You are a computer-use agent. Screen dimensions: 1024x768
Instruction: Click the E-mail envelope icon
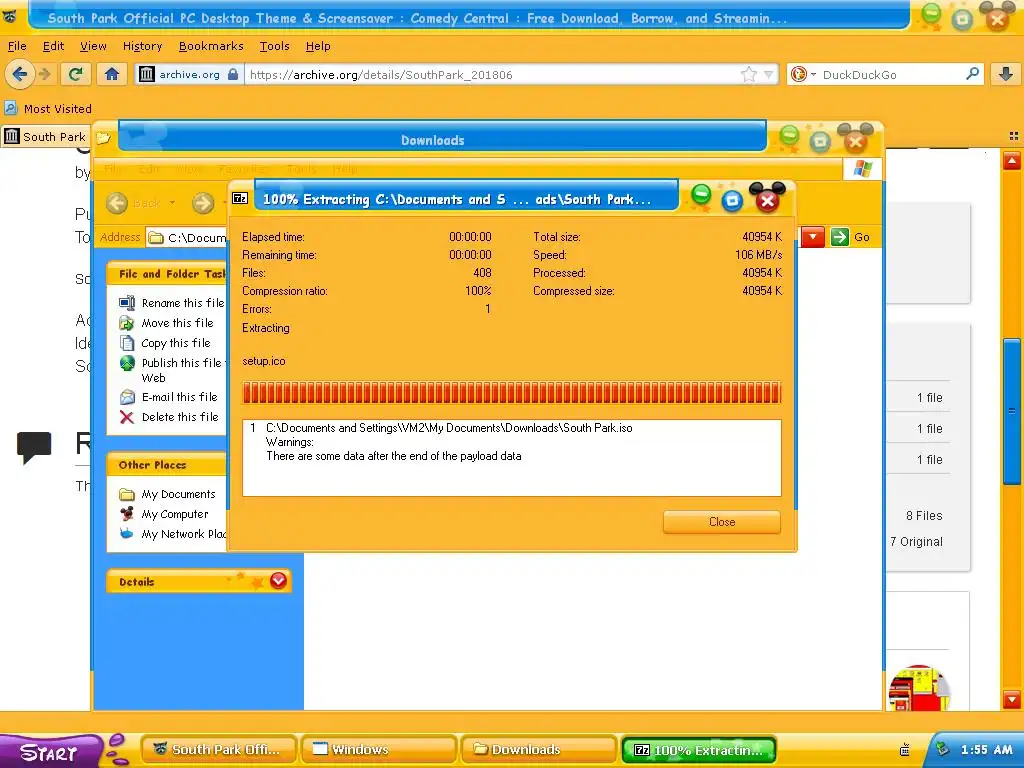tap(127, 397)
